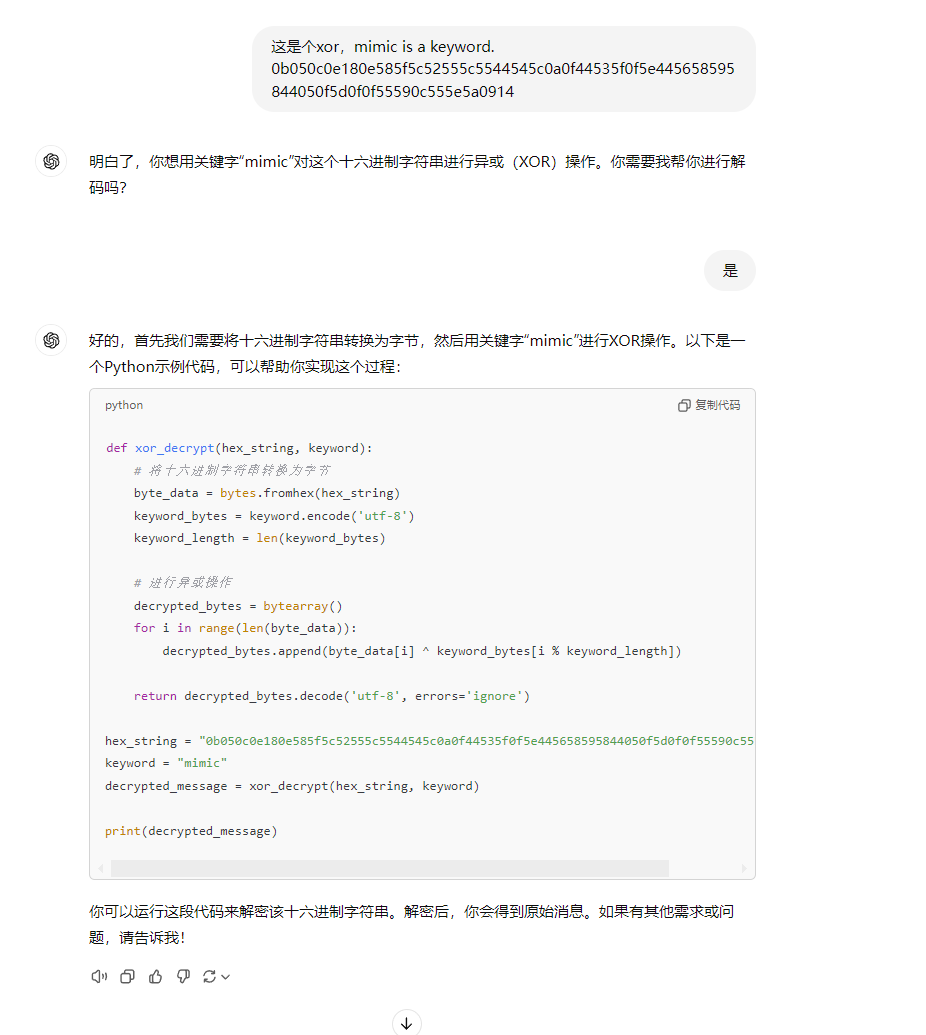Click the 'python' language label on the code block
This screenshot has height=1035, width=926.
point(123,405)
